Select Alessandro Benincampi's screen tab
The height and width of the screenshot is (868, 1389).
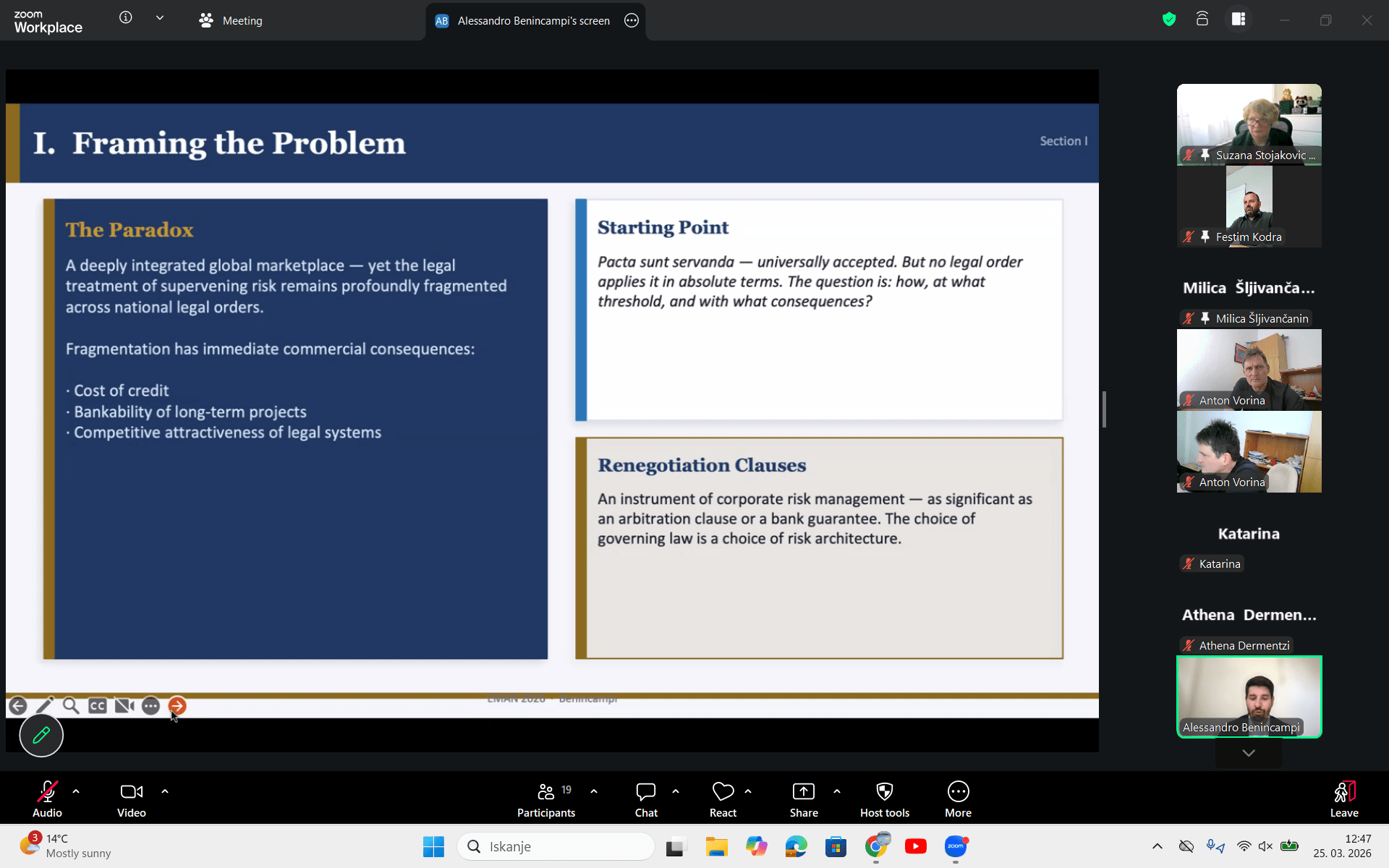(532, 21)
